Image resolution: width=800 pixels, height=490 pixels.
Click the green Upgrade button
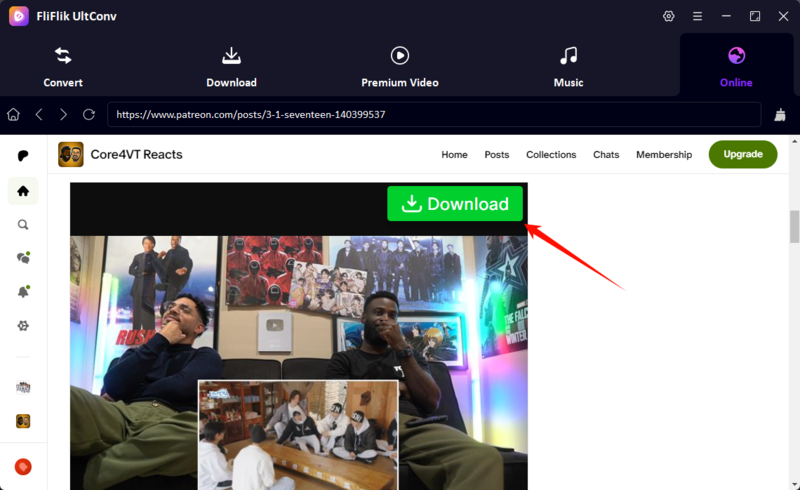(x=743, y=154)
